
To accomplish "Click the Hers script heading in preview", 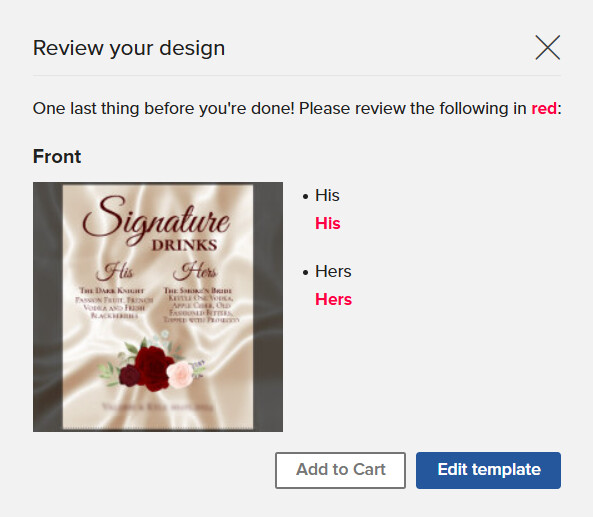I will coord(195,270).
